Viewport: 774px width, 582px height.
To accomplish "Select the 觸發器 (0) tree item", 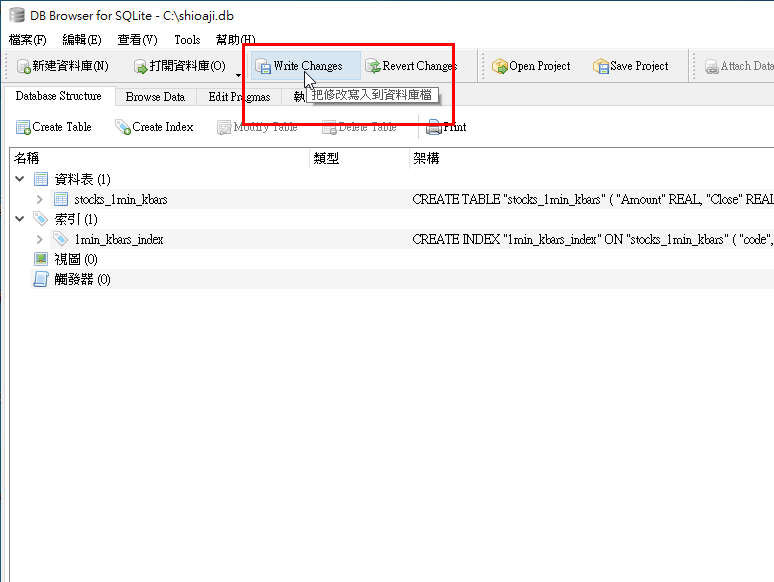I will (82, 279).
